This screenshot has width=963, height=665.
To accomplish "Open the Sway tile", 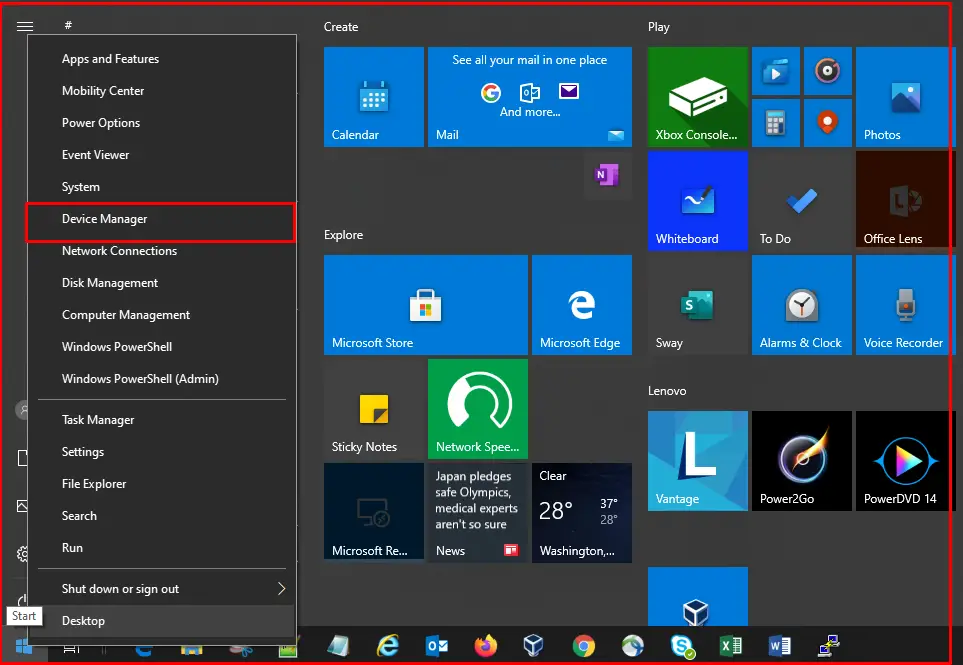I will 698,305.
